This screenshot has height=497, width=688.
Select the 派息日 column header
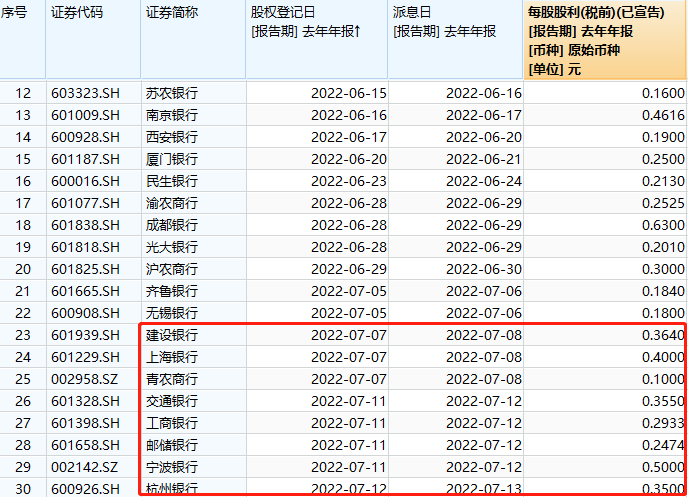(456, 39)
